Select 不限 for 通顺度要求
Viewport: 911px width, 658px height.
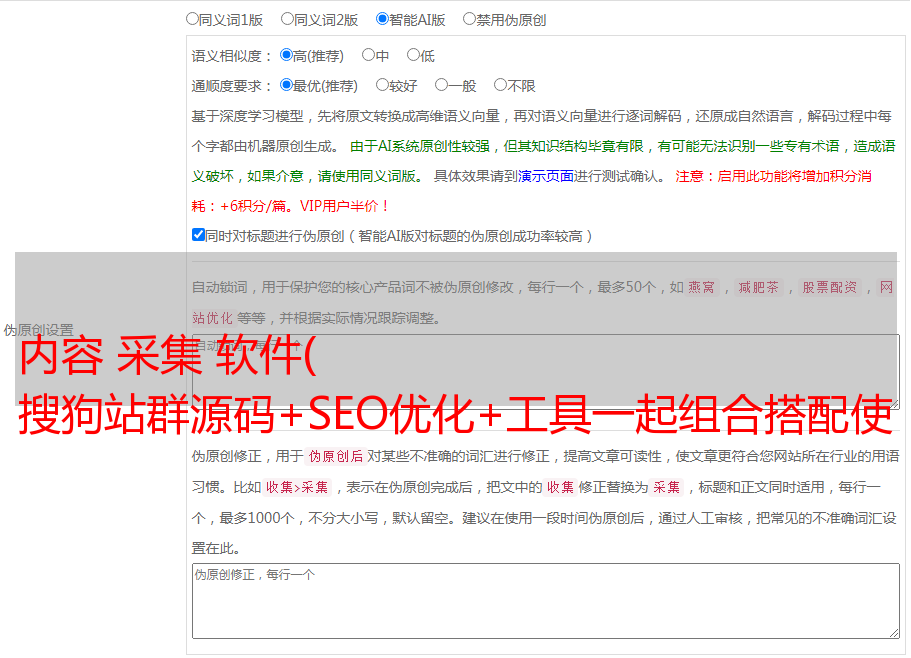501,86
